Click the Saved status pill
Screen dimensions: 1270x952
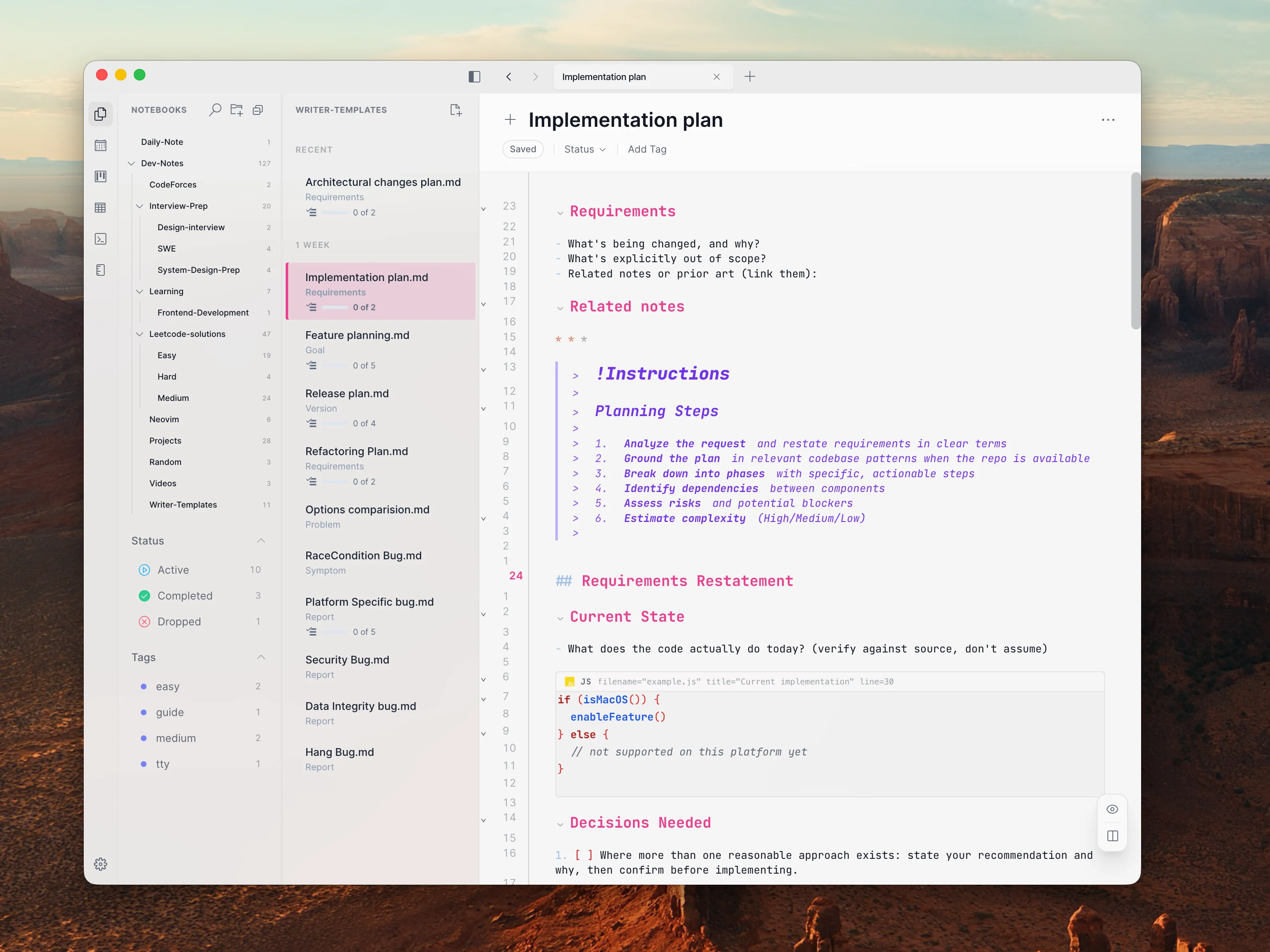[523, 149]
